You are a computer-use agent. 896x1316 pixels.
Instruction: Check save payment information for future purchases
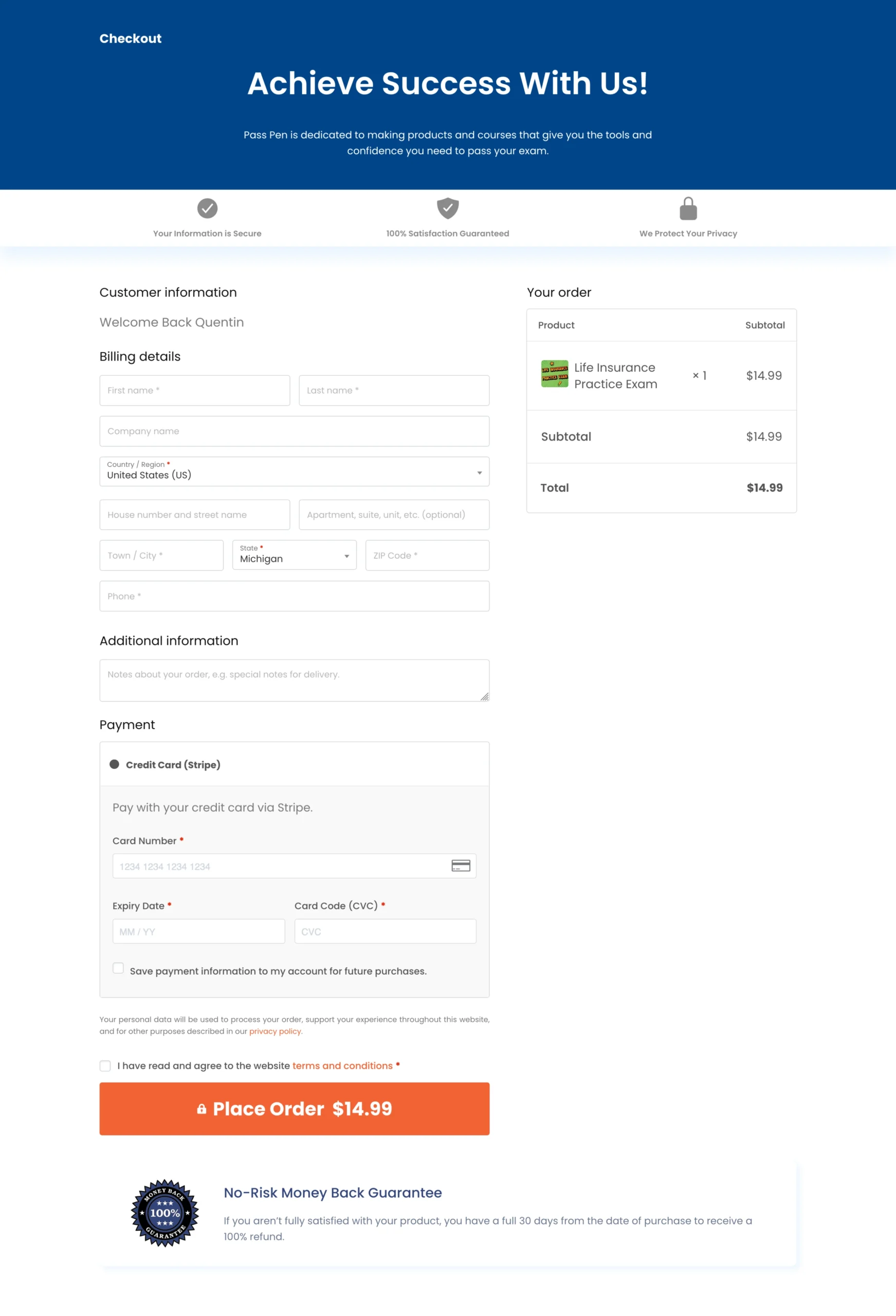[x=118, y=968]
